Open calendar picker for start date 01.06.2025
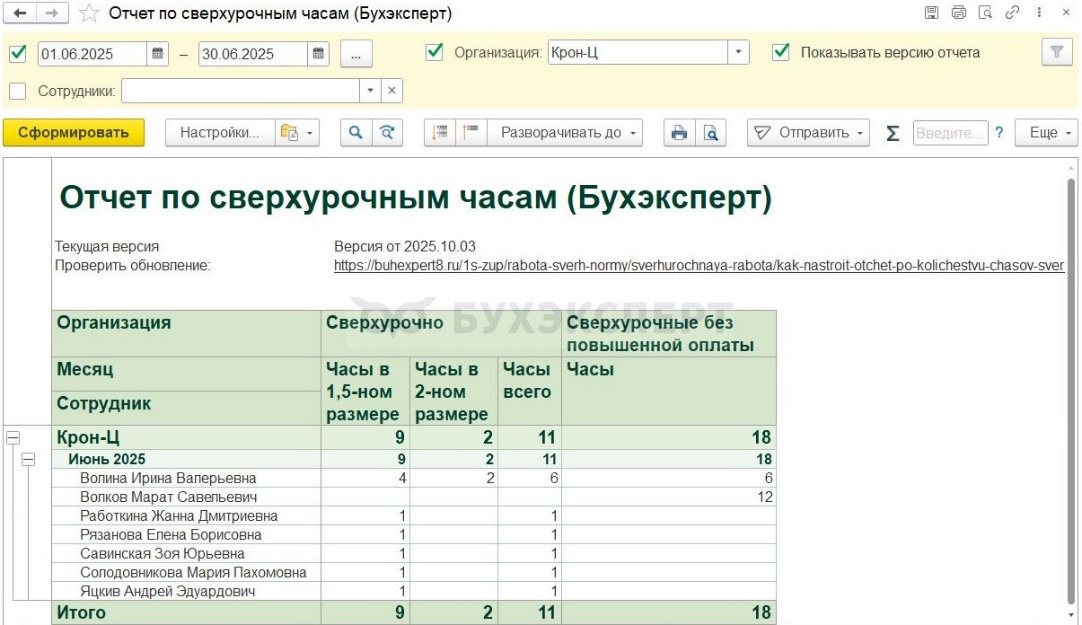The height and width of the screenshot is (625, 1082). pyautogui.click(x=159, y=53)
